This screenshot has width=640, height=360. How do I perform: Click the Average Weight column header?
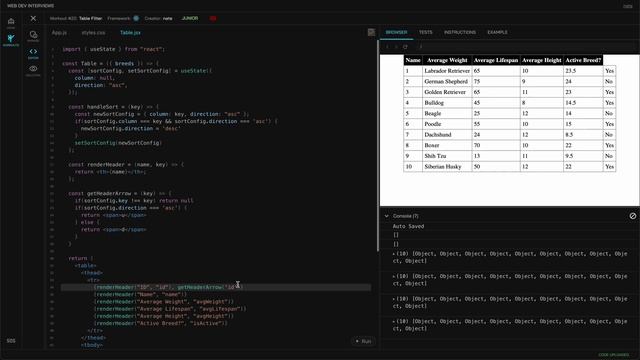pos(447,60)
